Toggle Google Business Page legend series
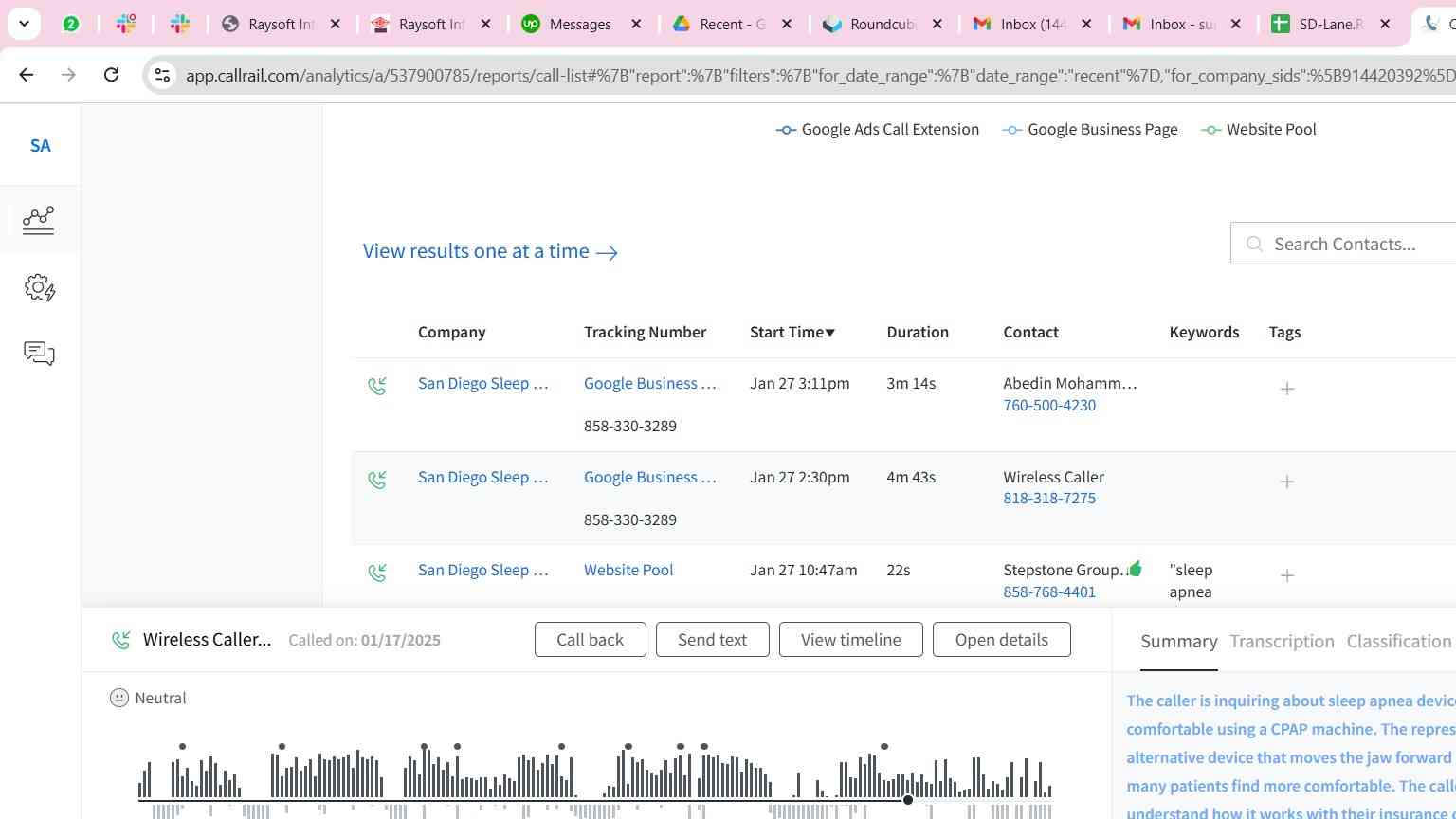 pyautogui.click(x=1090, y=130)
